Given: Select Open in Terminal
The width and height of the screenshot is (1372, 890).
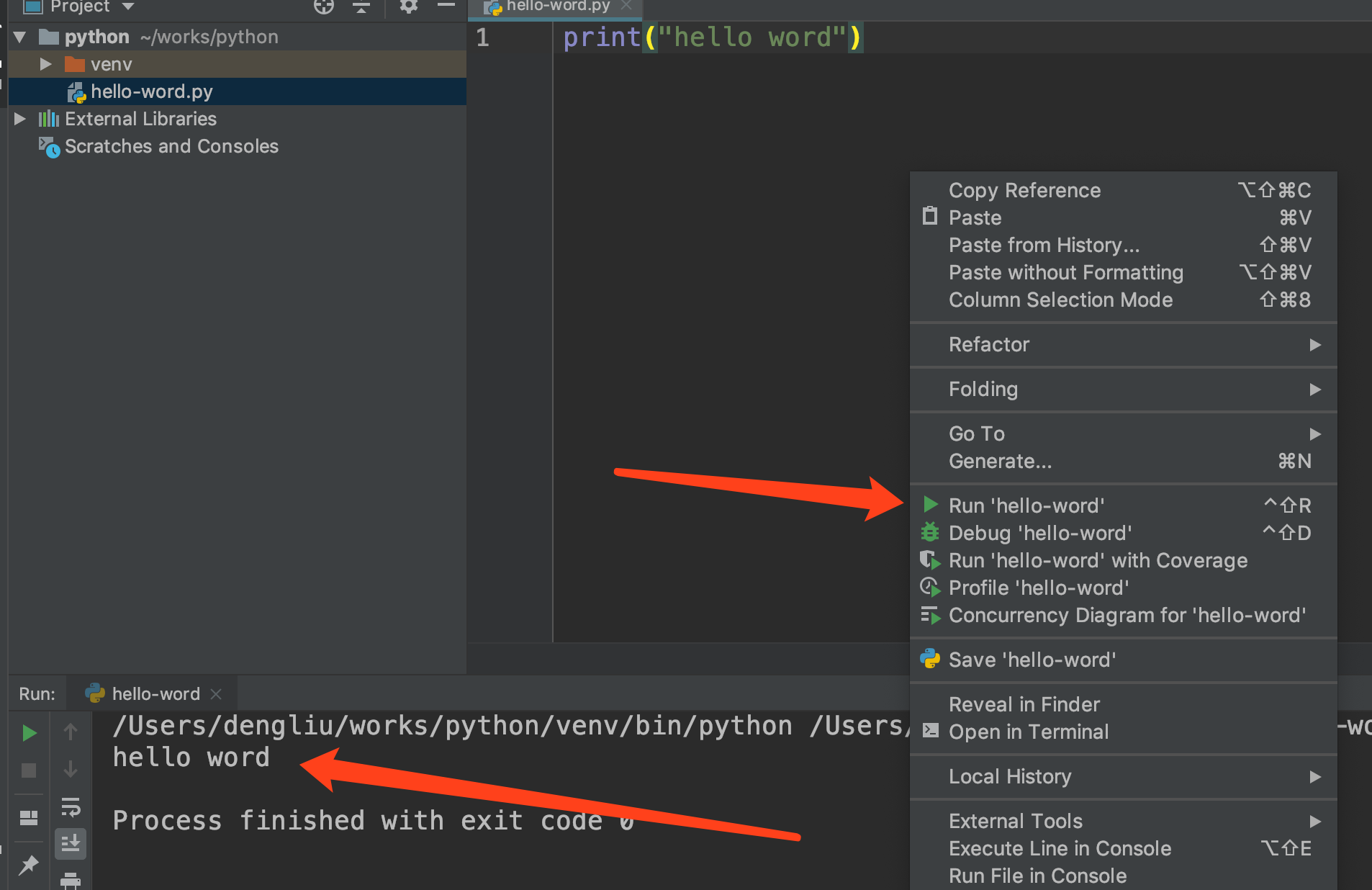Looking at the screenshot, I should (1029, 732).
